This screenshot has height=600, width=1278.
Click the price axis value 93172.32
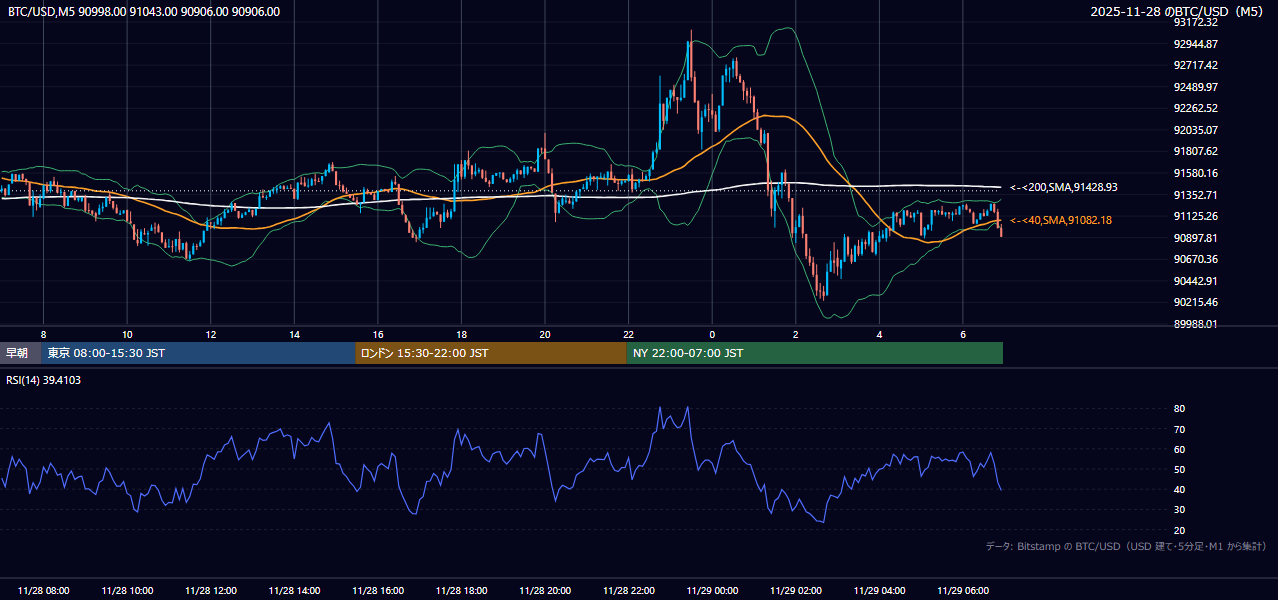[1196, 22]
